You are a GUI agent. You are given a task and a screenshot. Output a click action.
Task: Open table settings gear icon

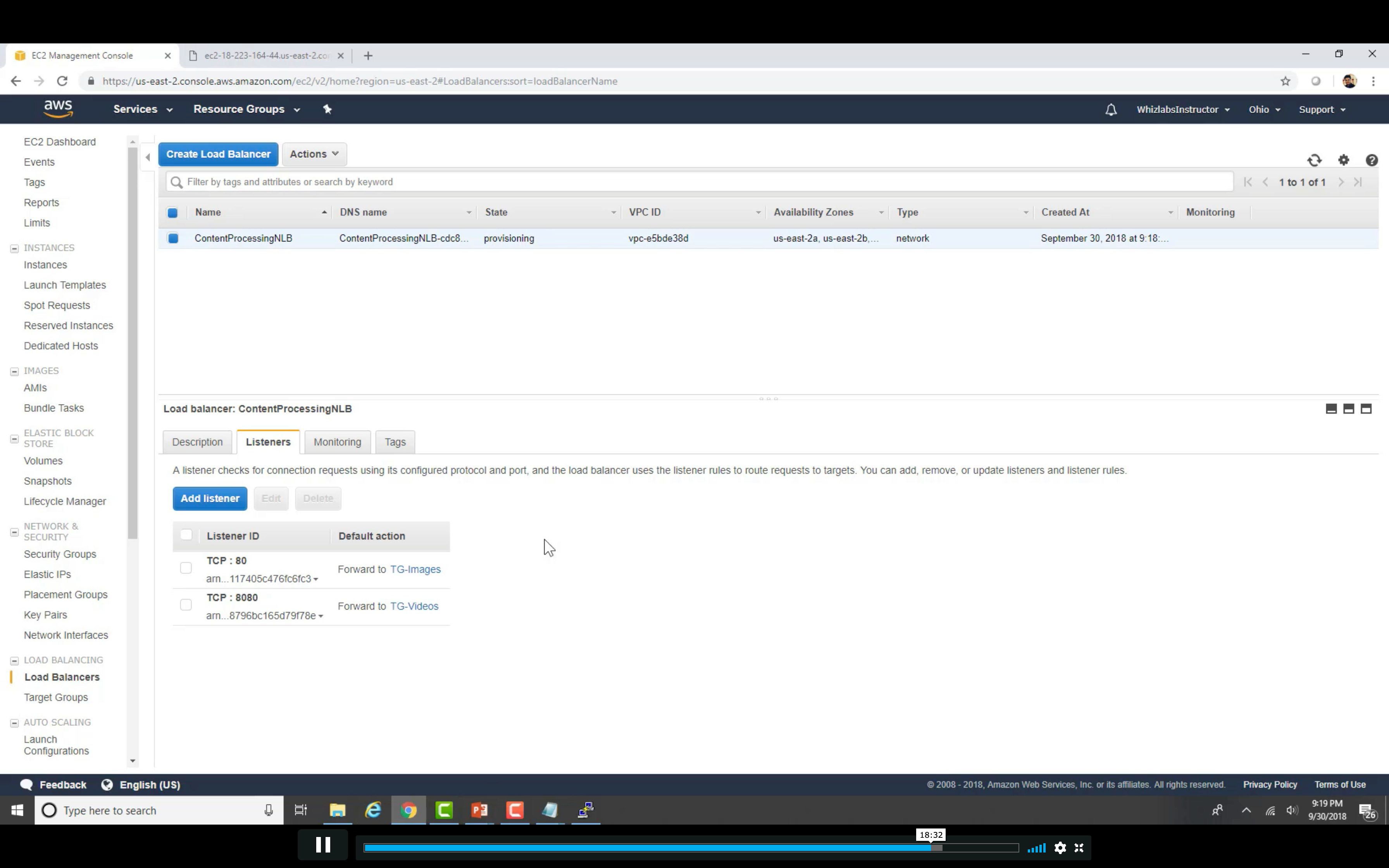1344,160
